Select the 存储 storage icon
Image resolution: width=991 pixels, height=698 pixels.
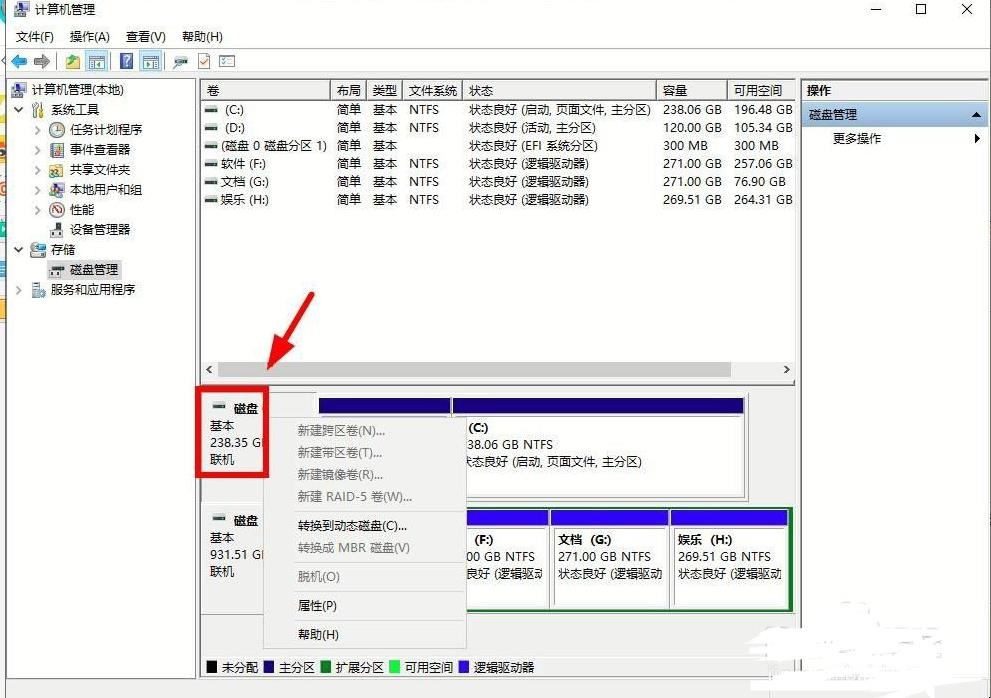38,250
